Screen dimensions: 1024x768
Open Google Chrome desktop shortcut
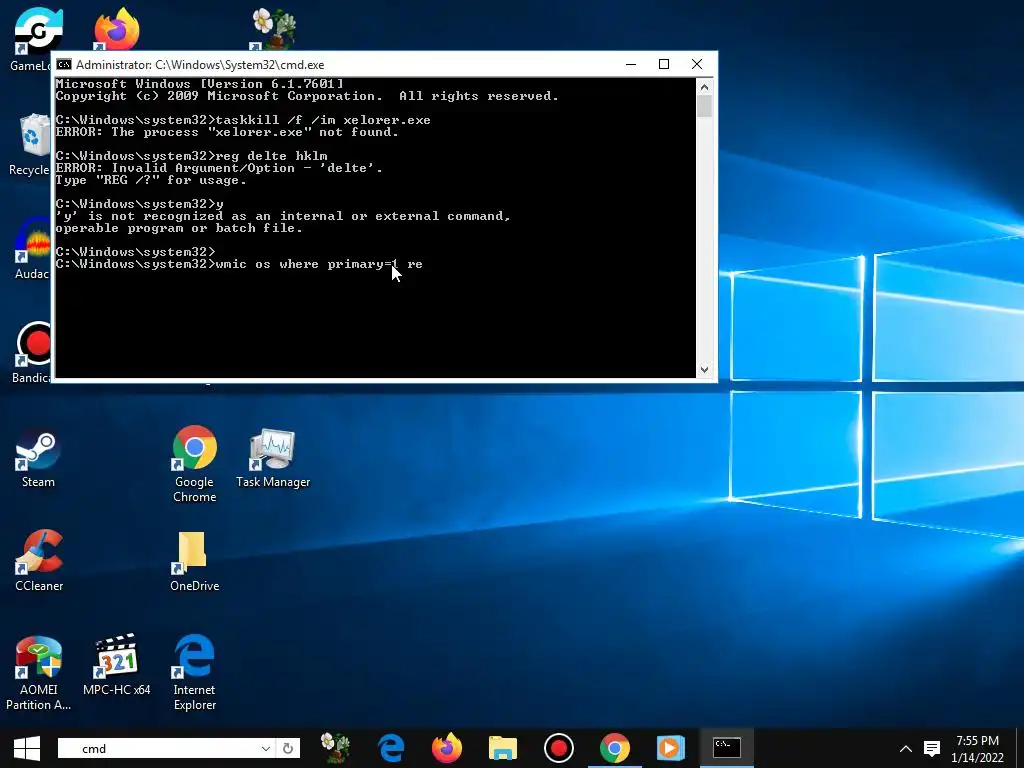(195, 464)
